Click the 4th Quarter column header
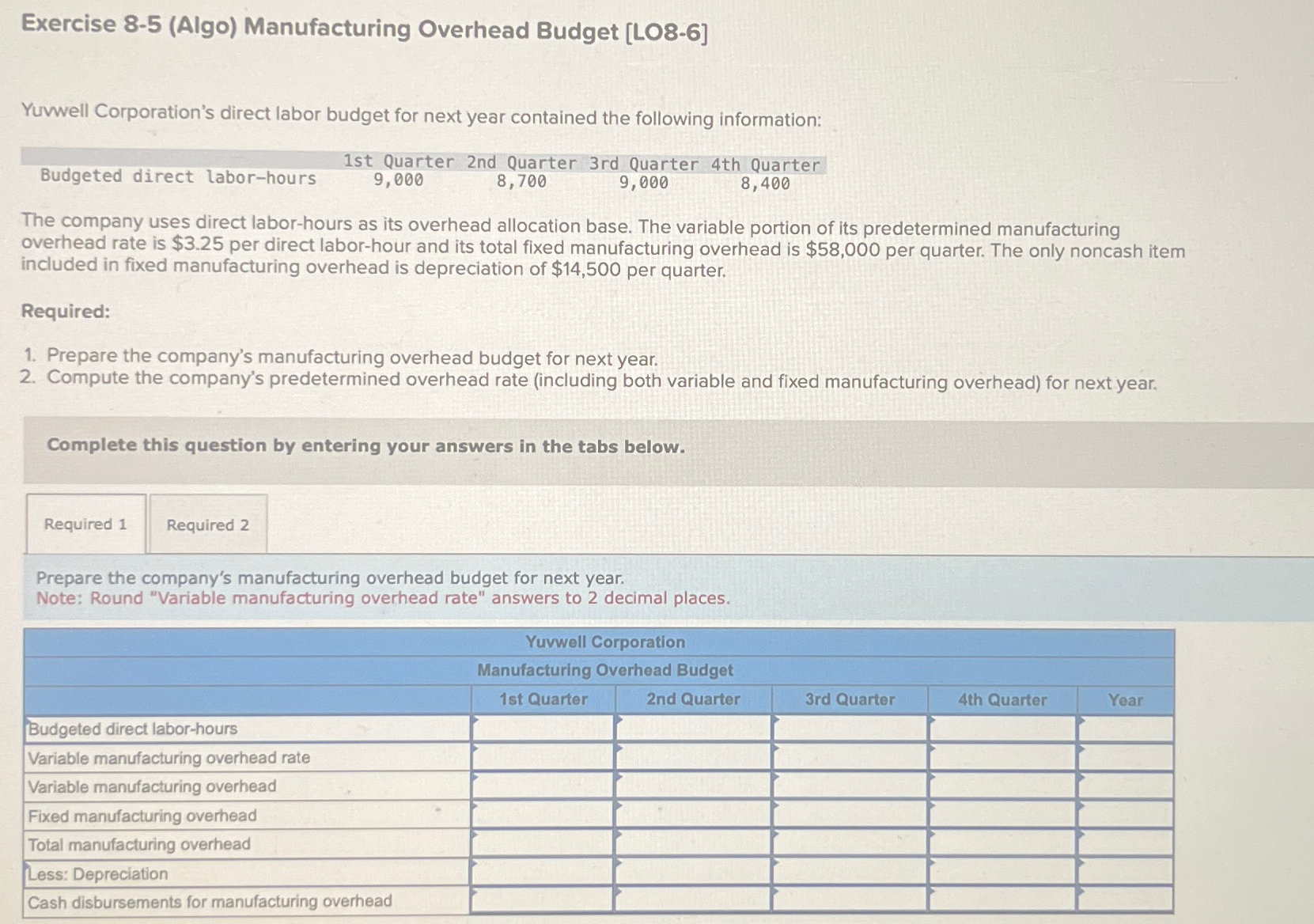Image resolution: width=1314 pixels, height=924 pixels. 1002,700
